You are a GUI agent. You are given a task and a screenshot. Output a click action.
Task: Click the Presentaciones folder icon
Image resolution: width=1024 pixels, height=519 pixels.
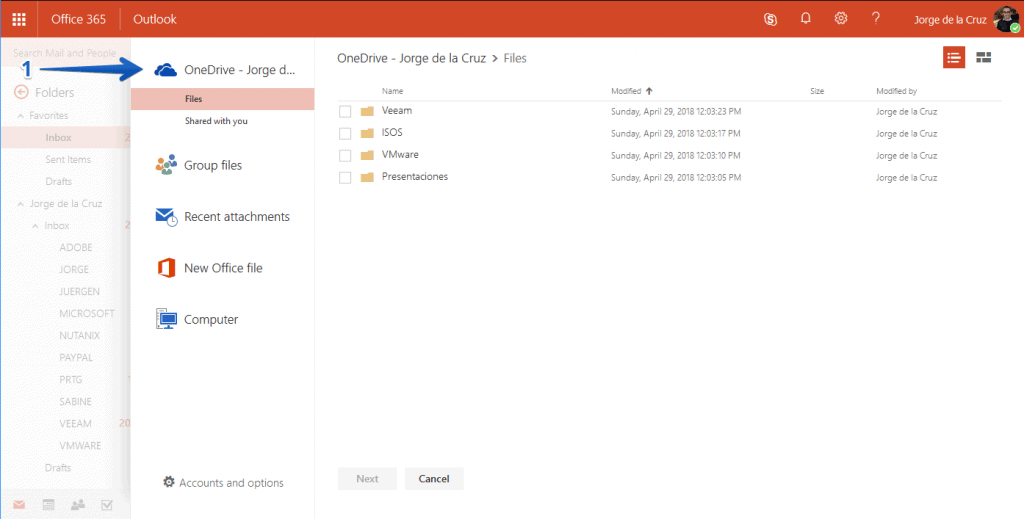pos(367,177)
